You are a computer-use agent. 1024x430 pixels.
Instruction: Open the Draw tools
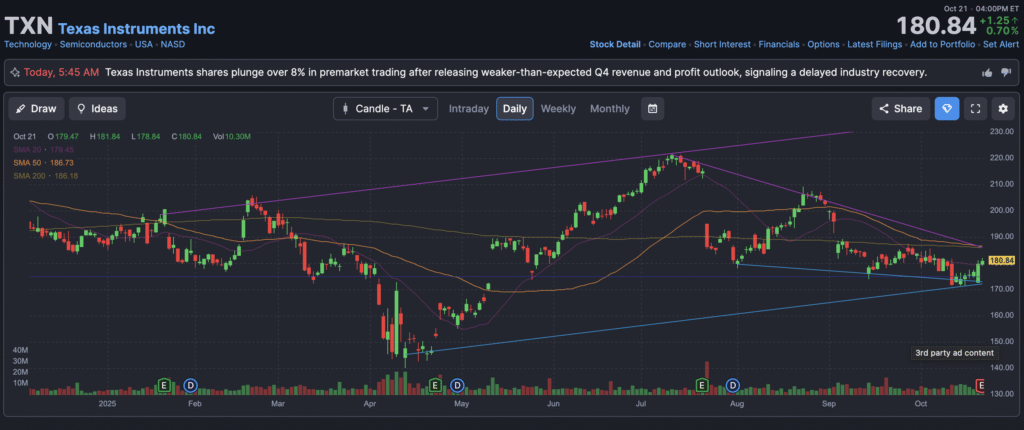tap(37, 108)
